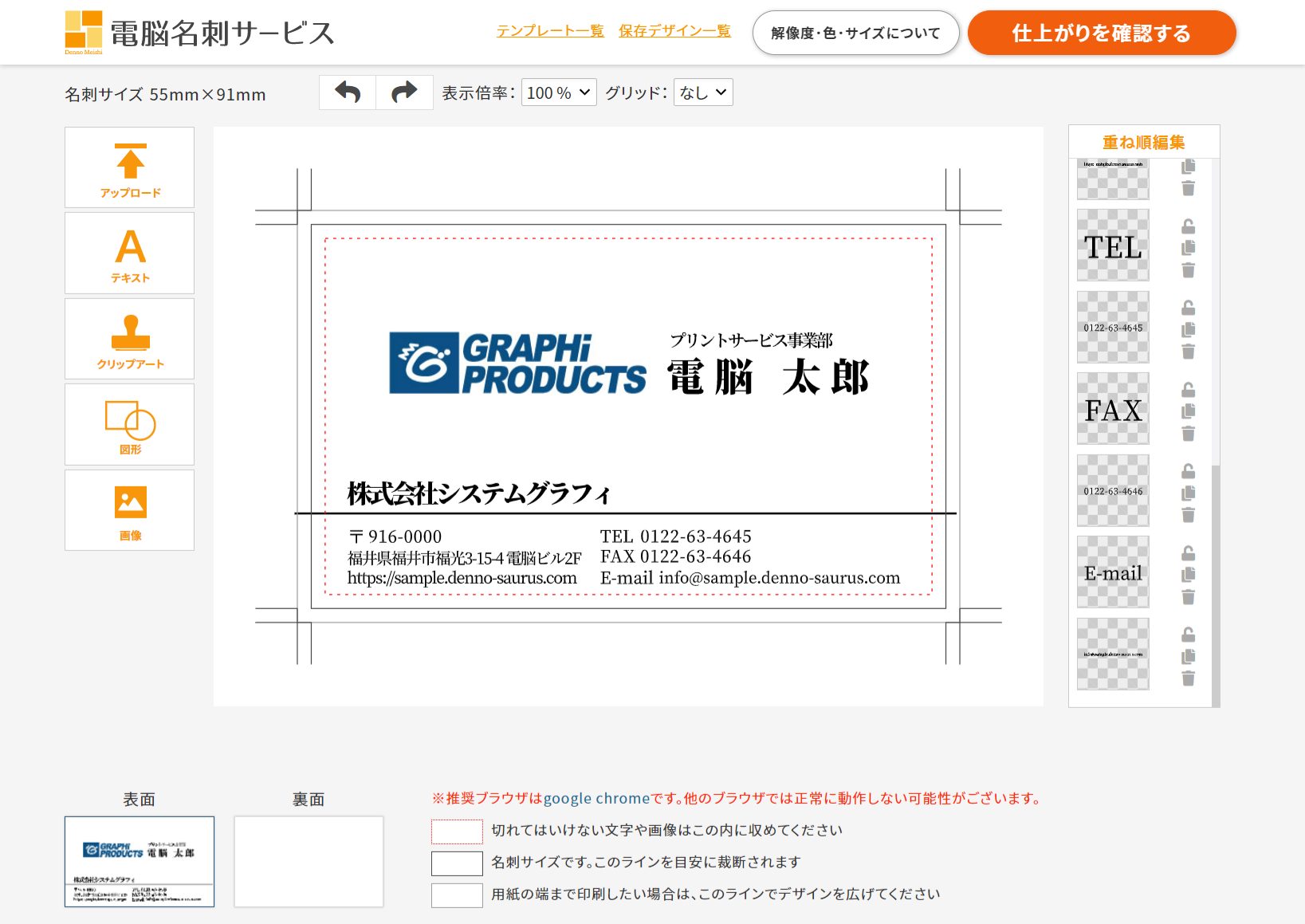
Task: Click the layer panel scrollbar
Action: point(1216,586)
